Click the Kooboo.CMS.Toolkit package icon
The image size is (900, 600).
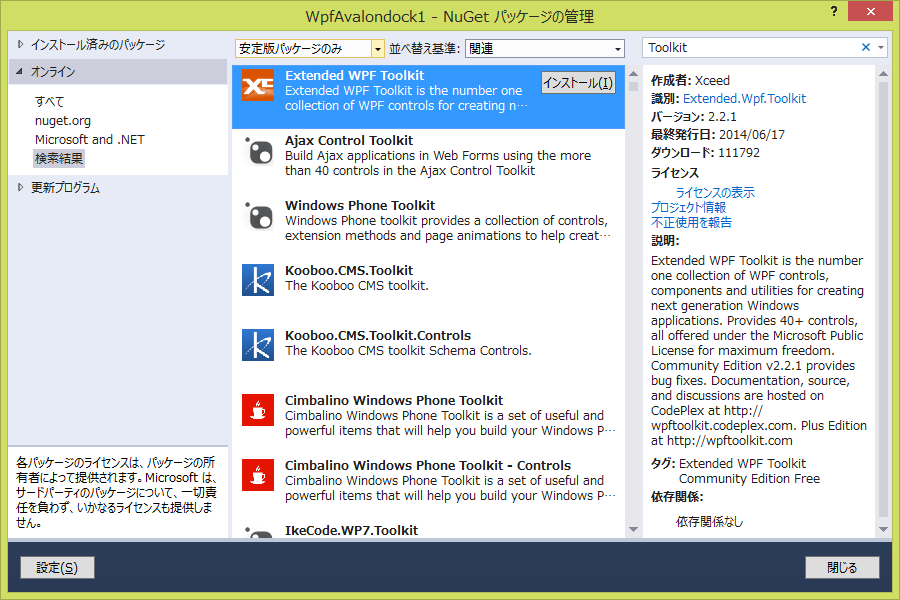tap(258, 280)
